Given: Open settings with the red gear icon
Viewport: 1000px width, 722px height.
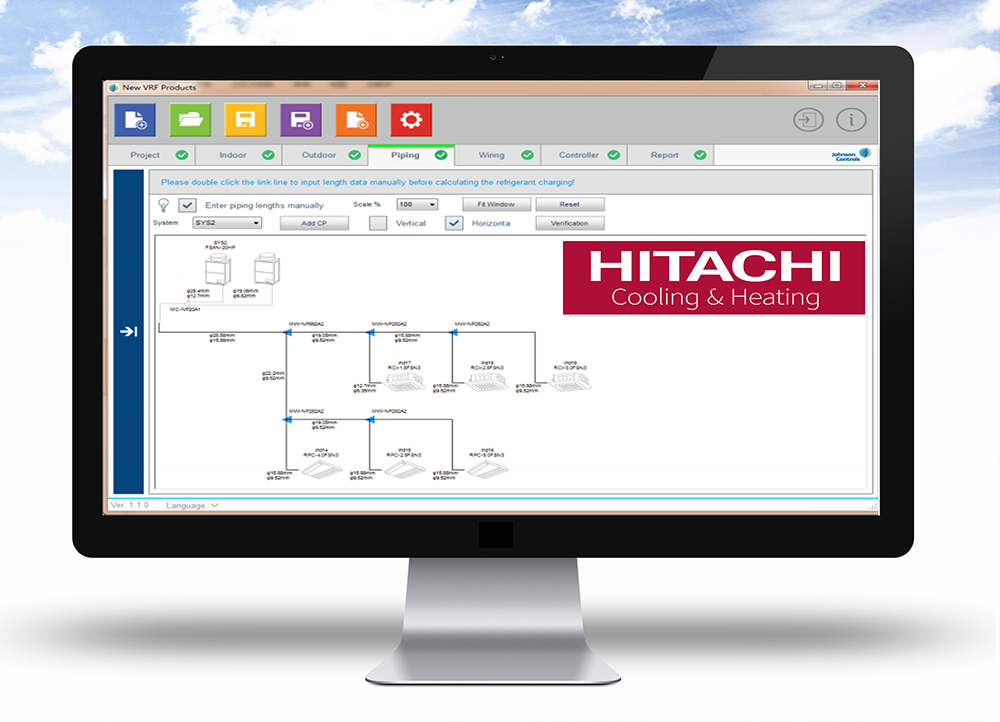Looking at the screenshot, I should click(410, 120).
